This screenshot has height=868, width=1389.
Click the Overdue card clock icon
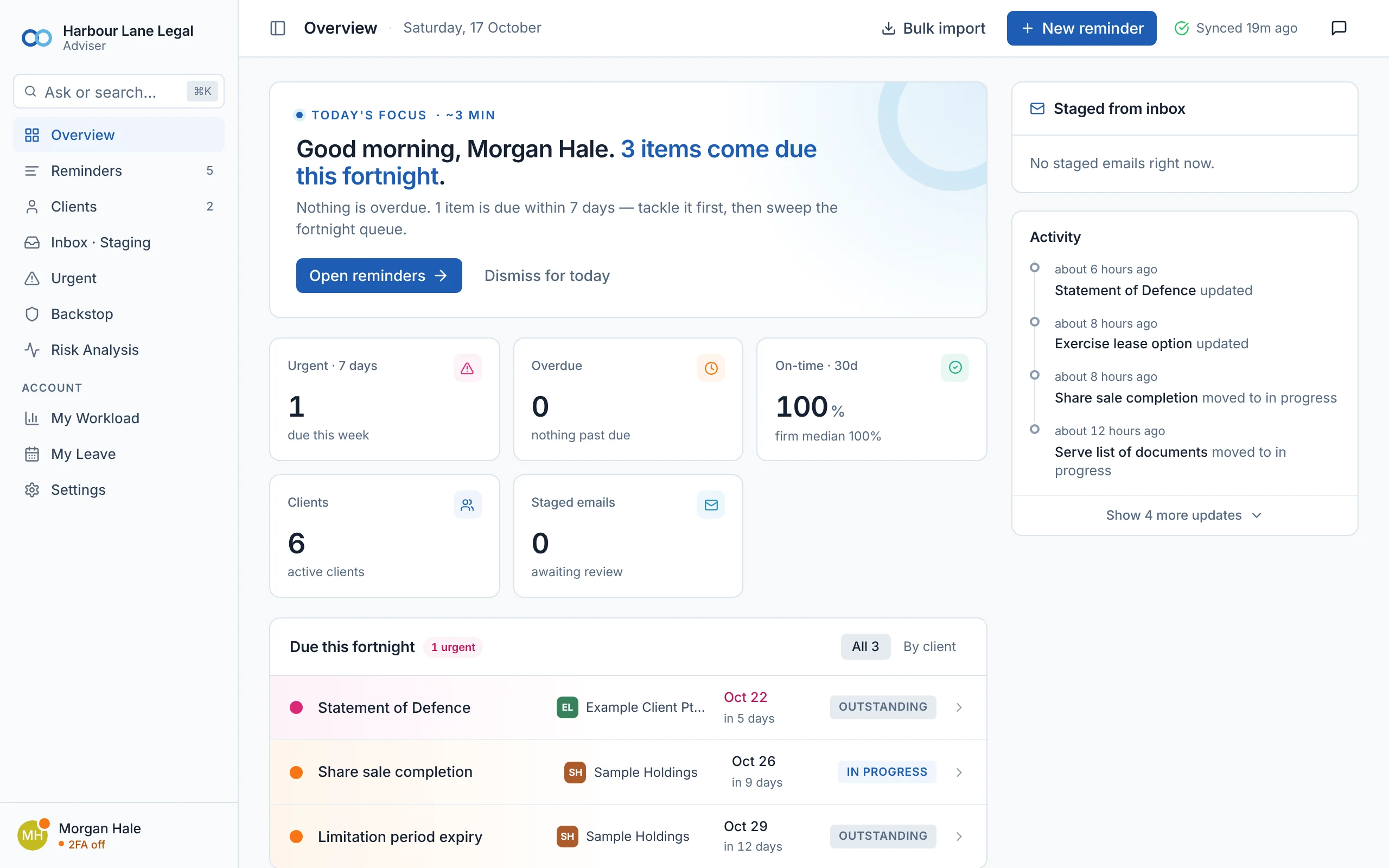pos(711,368)
